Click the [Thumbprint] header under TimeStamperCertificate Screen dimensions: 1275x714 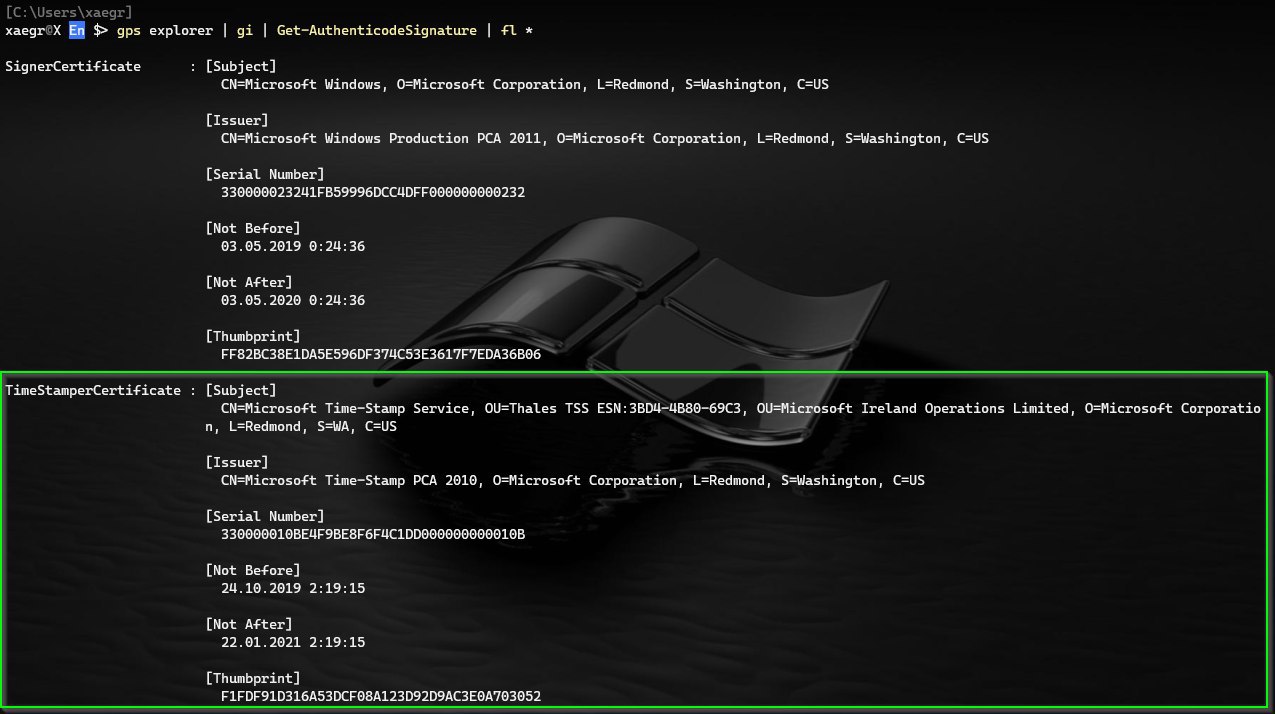(x=253, y=678)
